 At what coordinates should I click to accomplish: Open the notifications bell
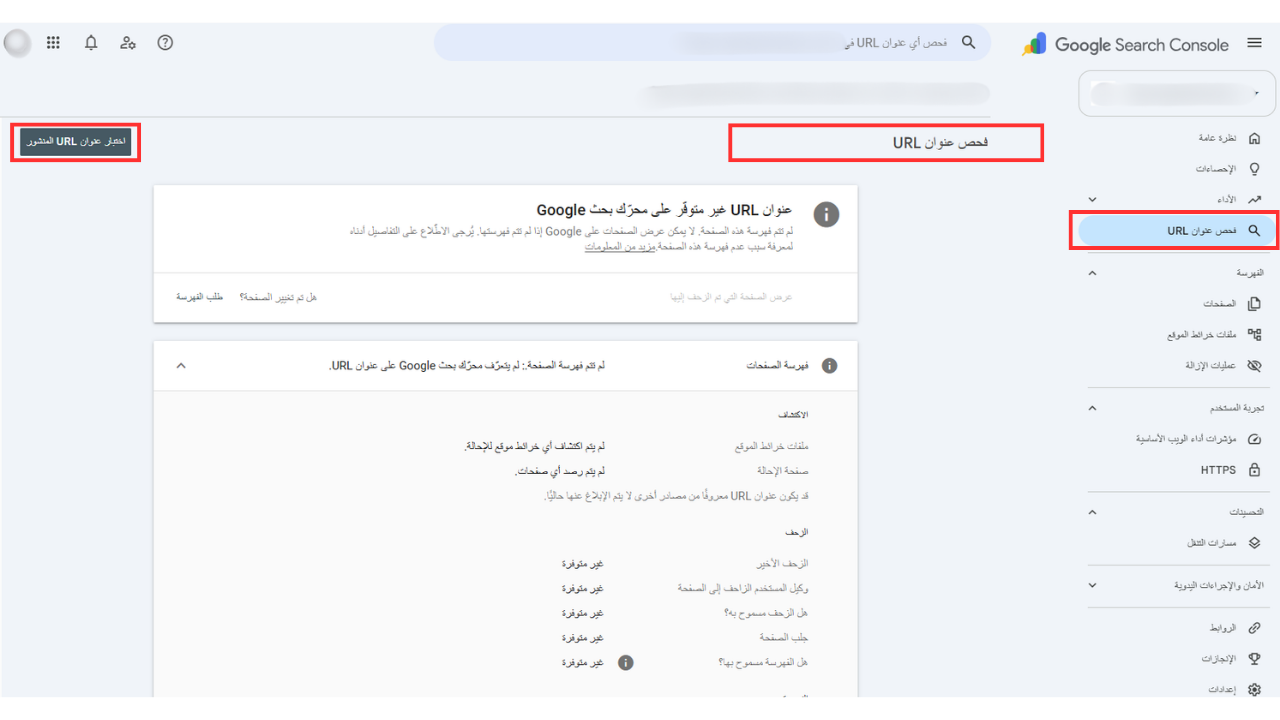pos(91,43)
